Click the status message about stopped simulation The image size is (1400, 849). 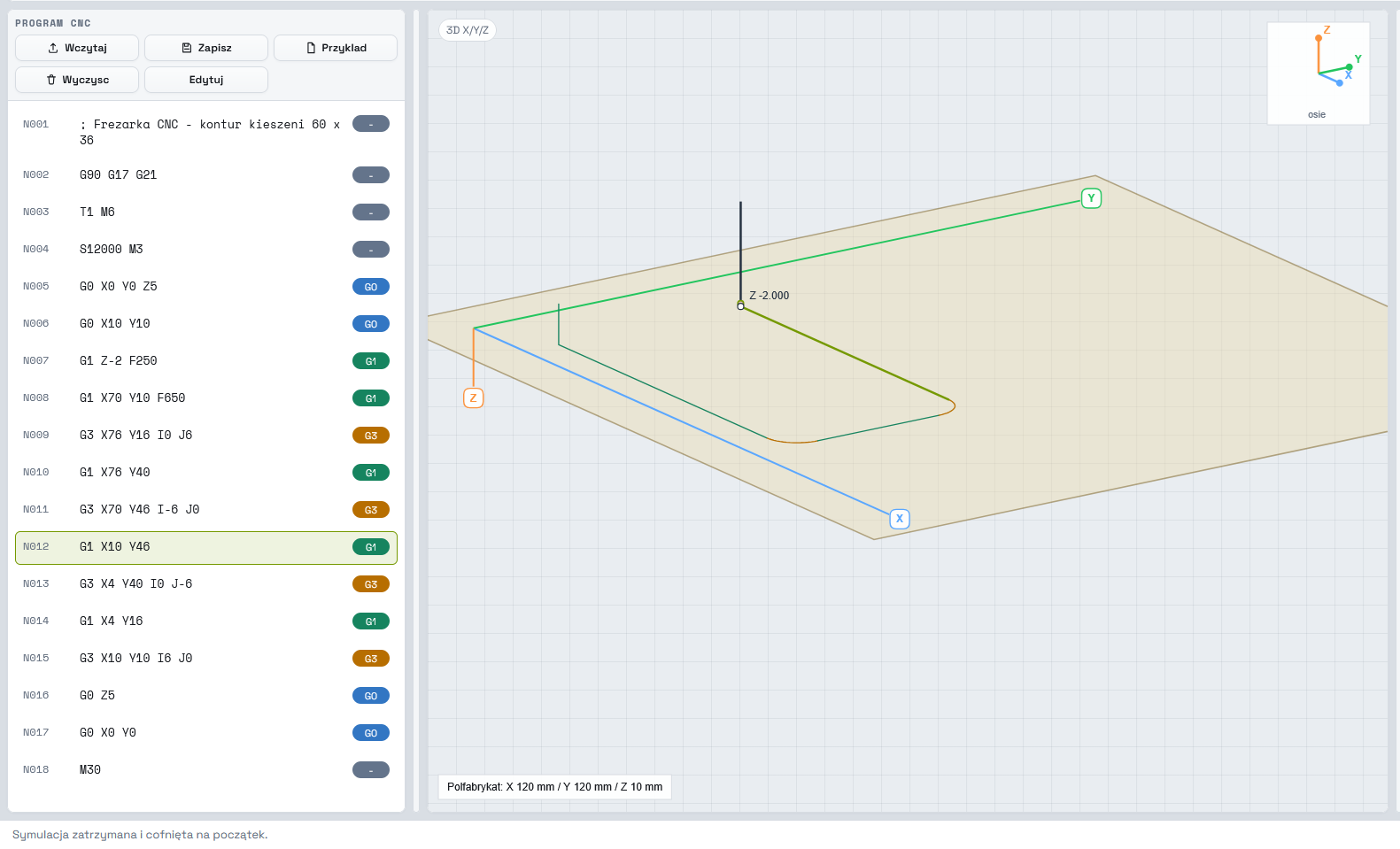coord(140,835)
